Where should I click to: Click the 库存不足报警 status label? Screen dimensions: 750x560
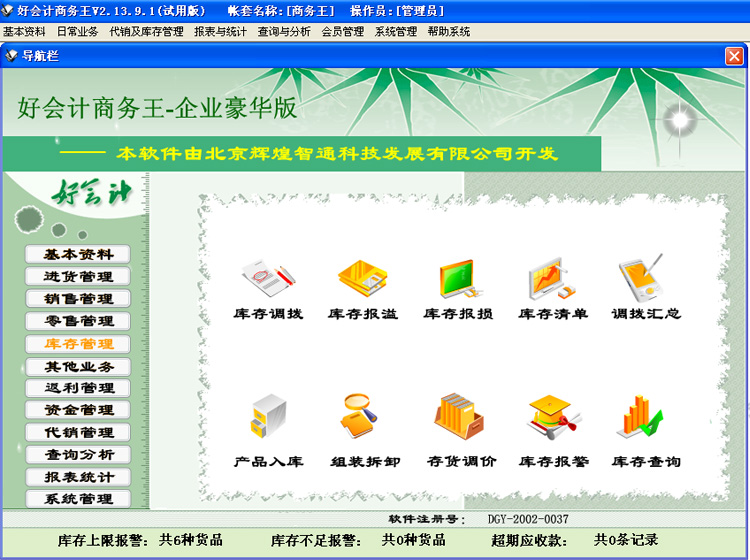click(316, 540)
